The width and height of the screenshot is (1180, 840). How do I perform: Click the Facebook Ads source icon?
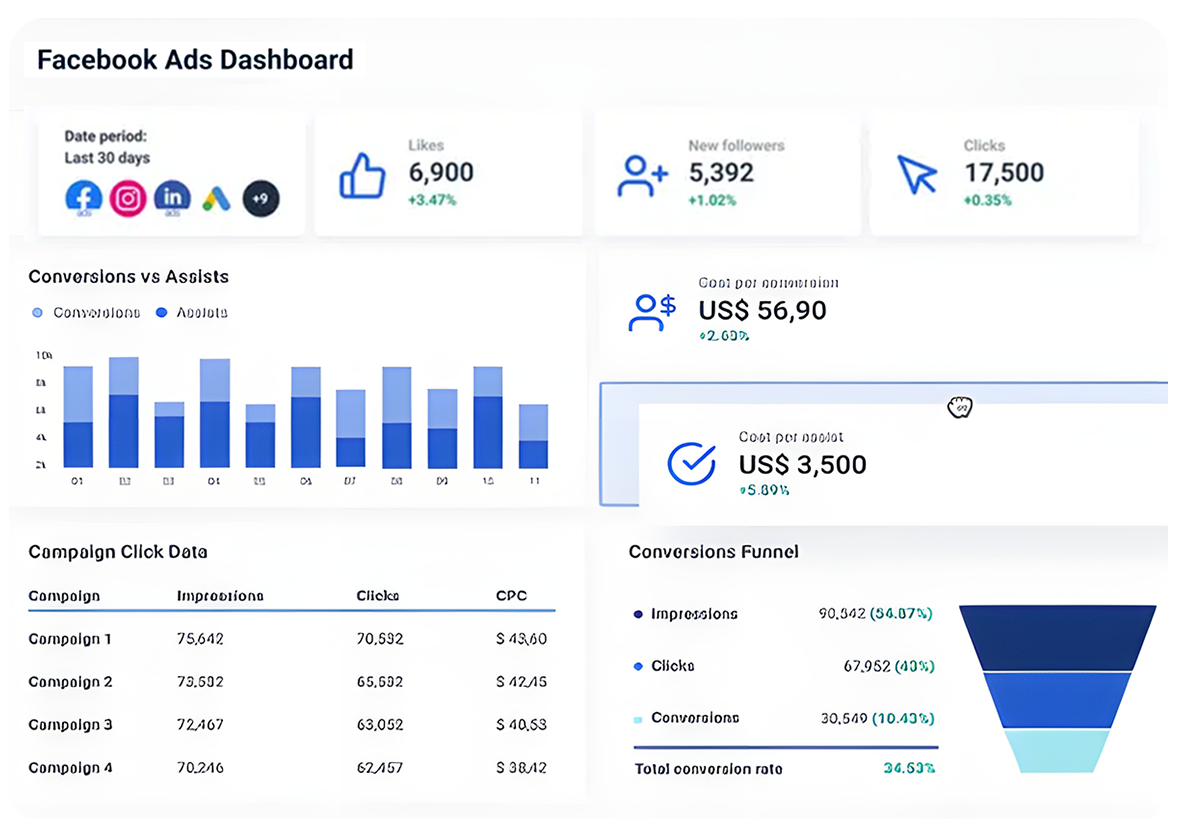tap(84, 198)
